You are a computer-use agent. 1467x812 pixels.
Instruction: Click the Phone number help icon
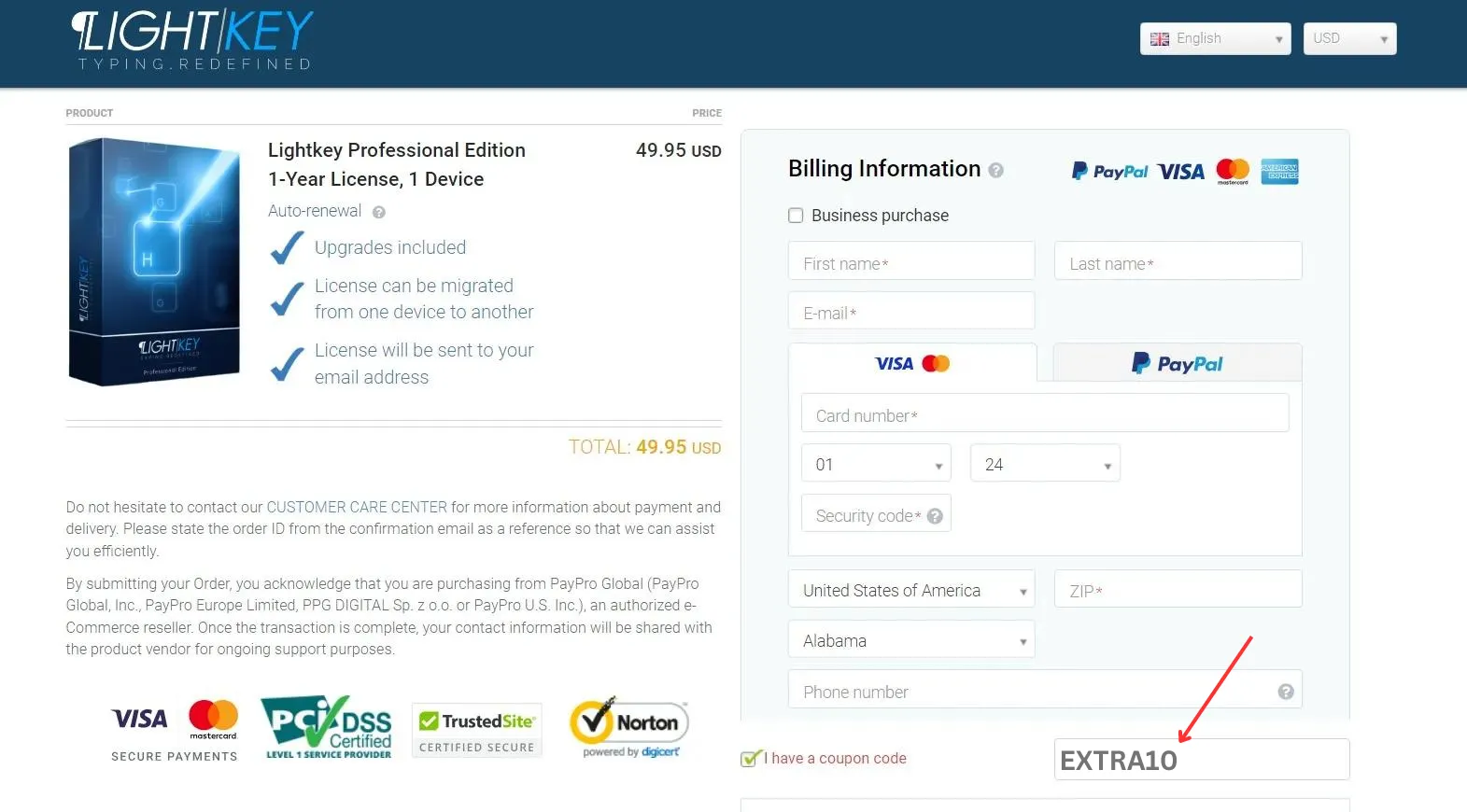click(x=1285, y=692)
